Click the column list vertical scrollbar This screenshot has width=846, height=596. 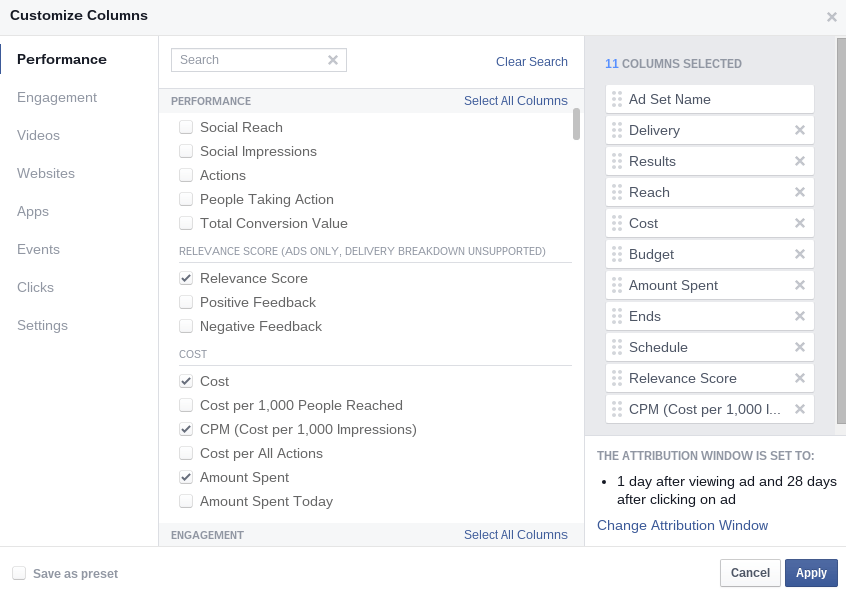pos(576,124)
